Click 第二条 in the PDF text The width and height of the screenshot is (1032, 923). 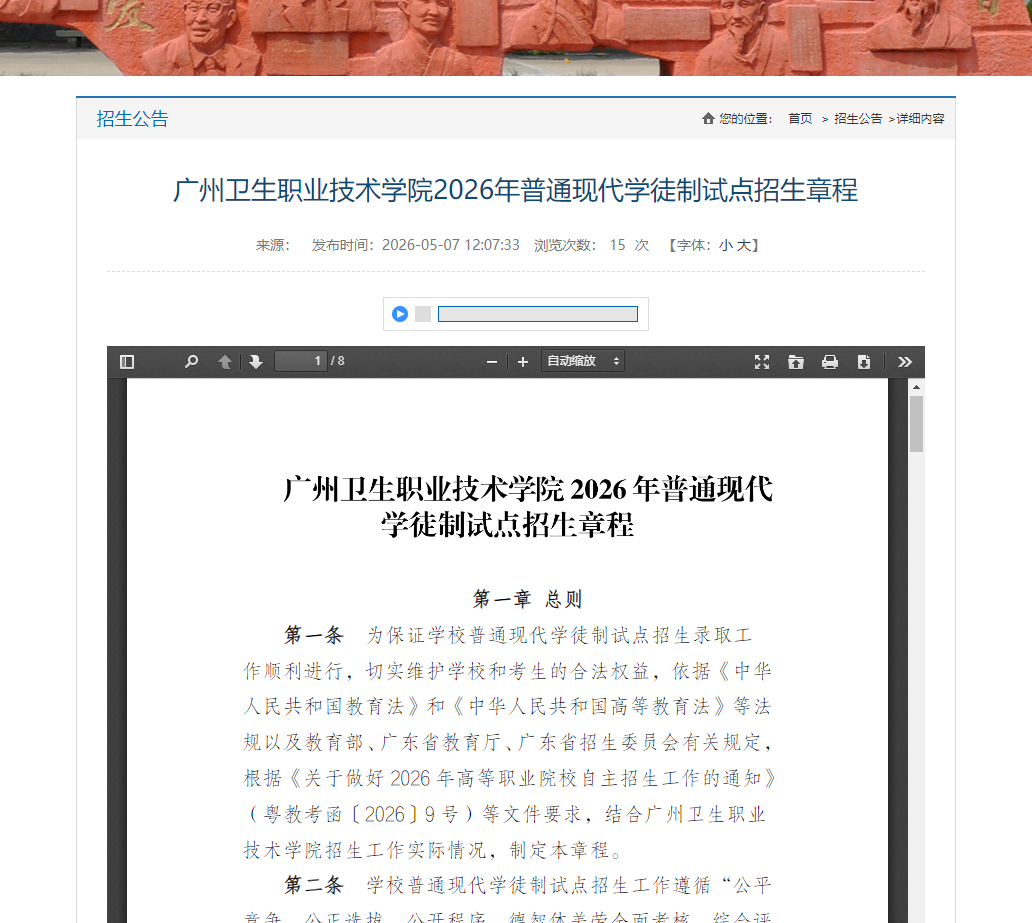313,885
